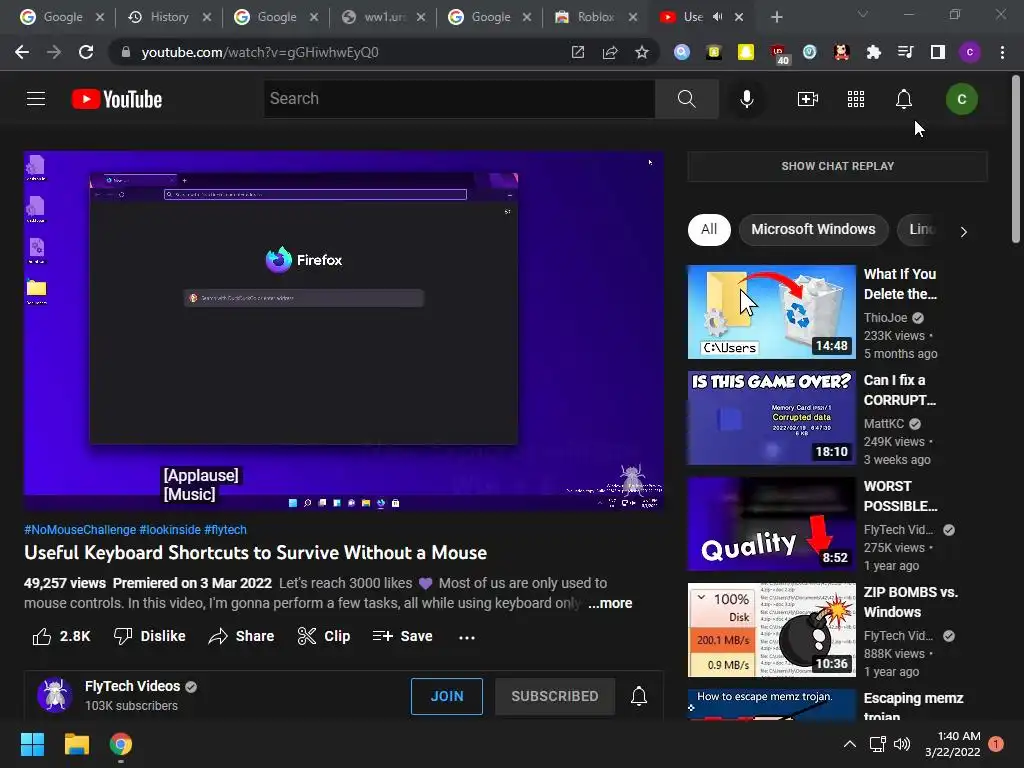1024x768 pixels.
Task: Toggle the SUBSCRIBED button
Action: [555, 696]
